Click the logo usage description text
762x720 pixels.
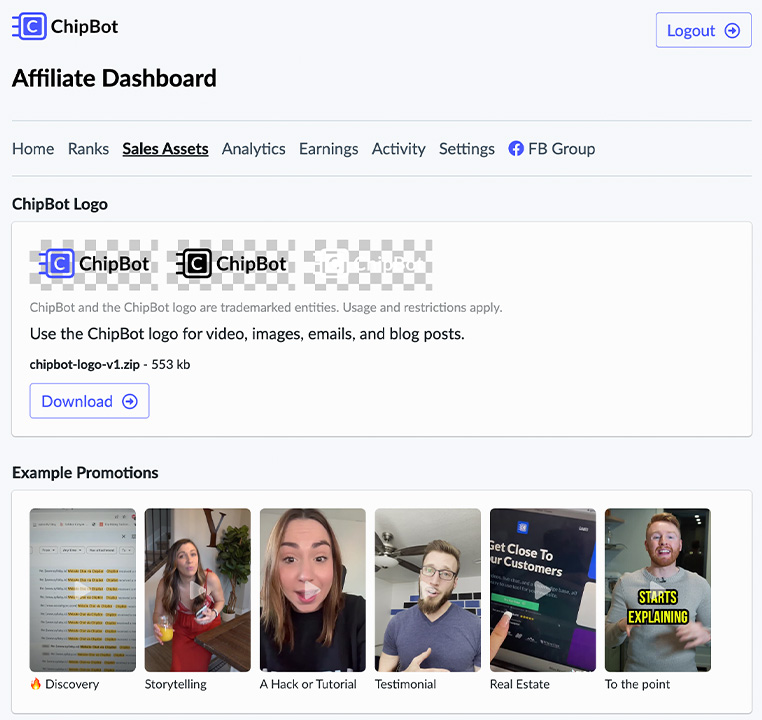[247, 334]
